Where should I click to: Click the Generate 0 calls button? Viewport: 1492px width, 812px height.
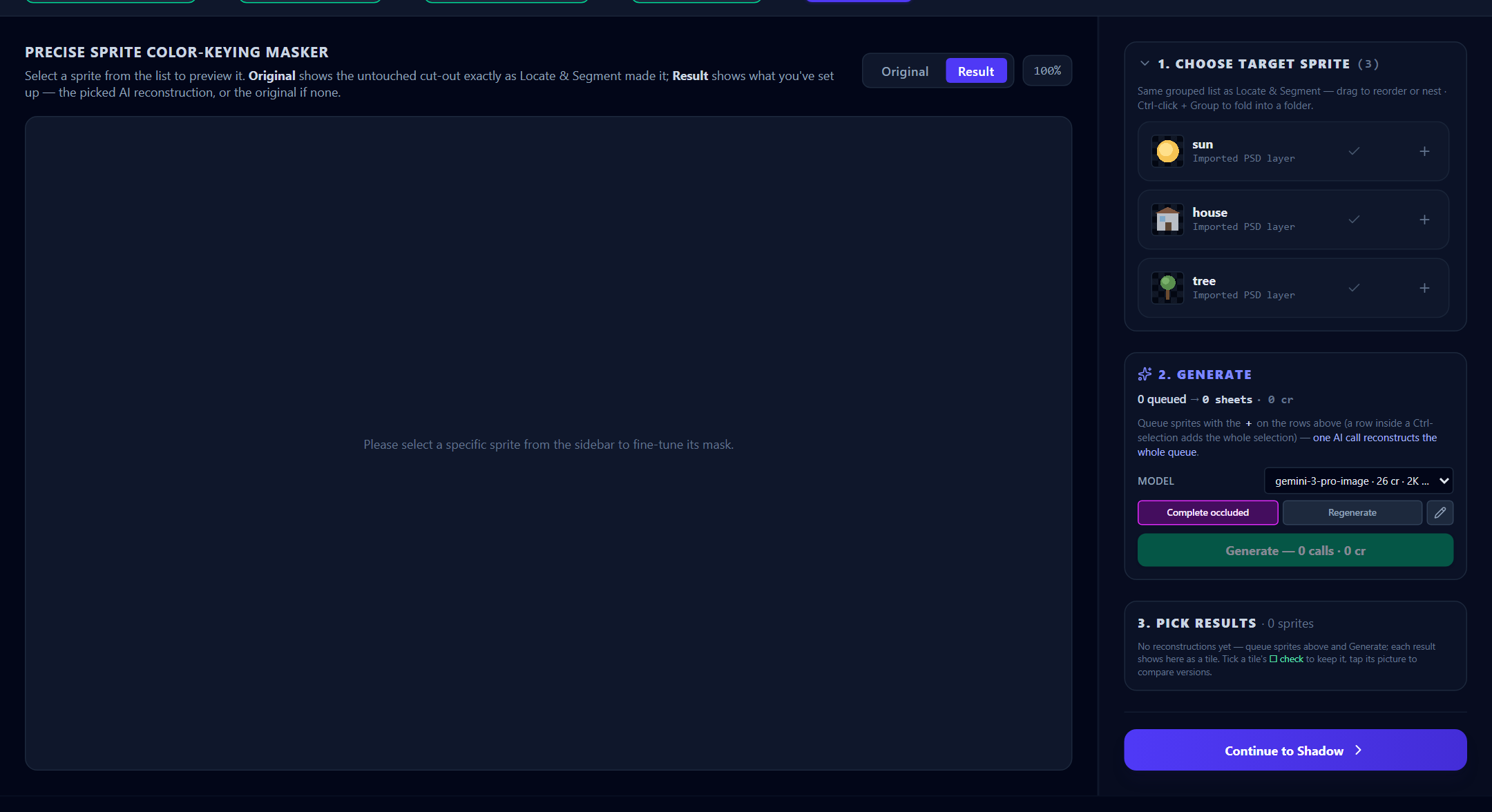pos(1295,550)
